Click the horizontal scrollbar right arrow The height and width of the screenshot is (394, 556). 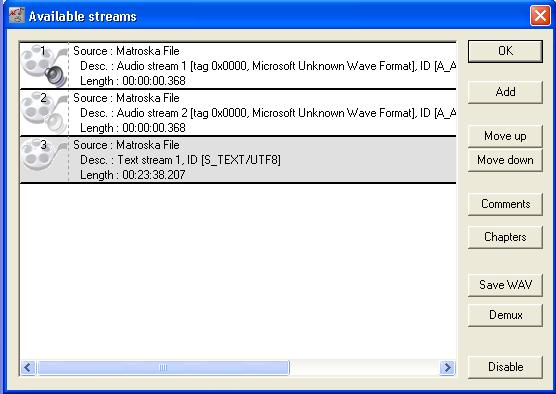click(447, 367)
